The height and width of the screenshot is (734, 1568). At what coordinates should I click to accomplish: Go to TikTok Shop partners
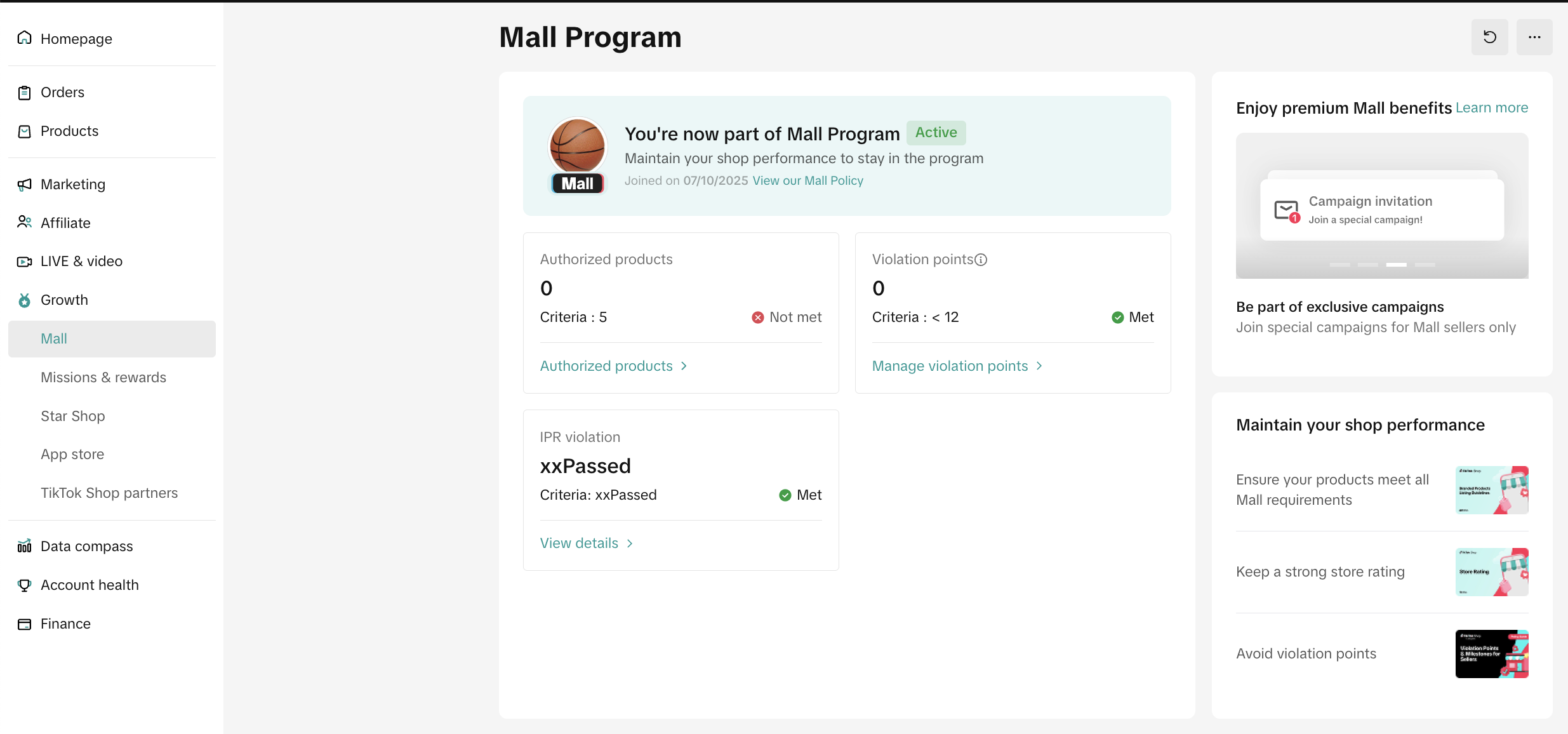click(109, 493)
